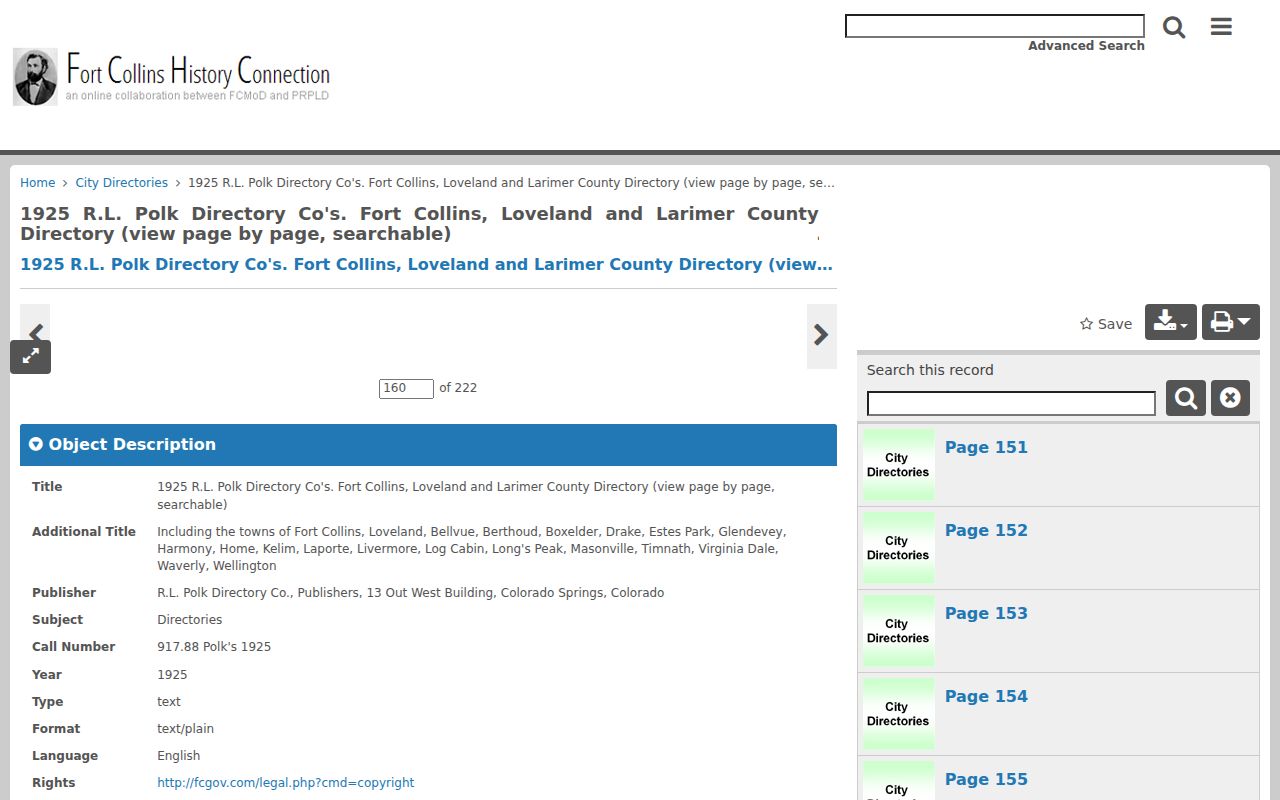Click the Fort Collins History Connection logo
The width and height of the screenshot is (1280, 800).
(171, 77)
